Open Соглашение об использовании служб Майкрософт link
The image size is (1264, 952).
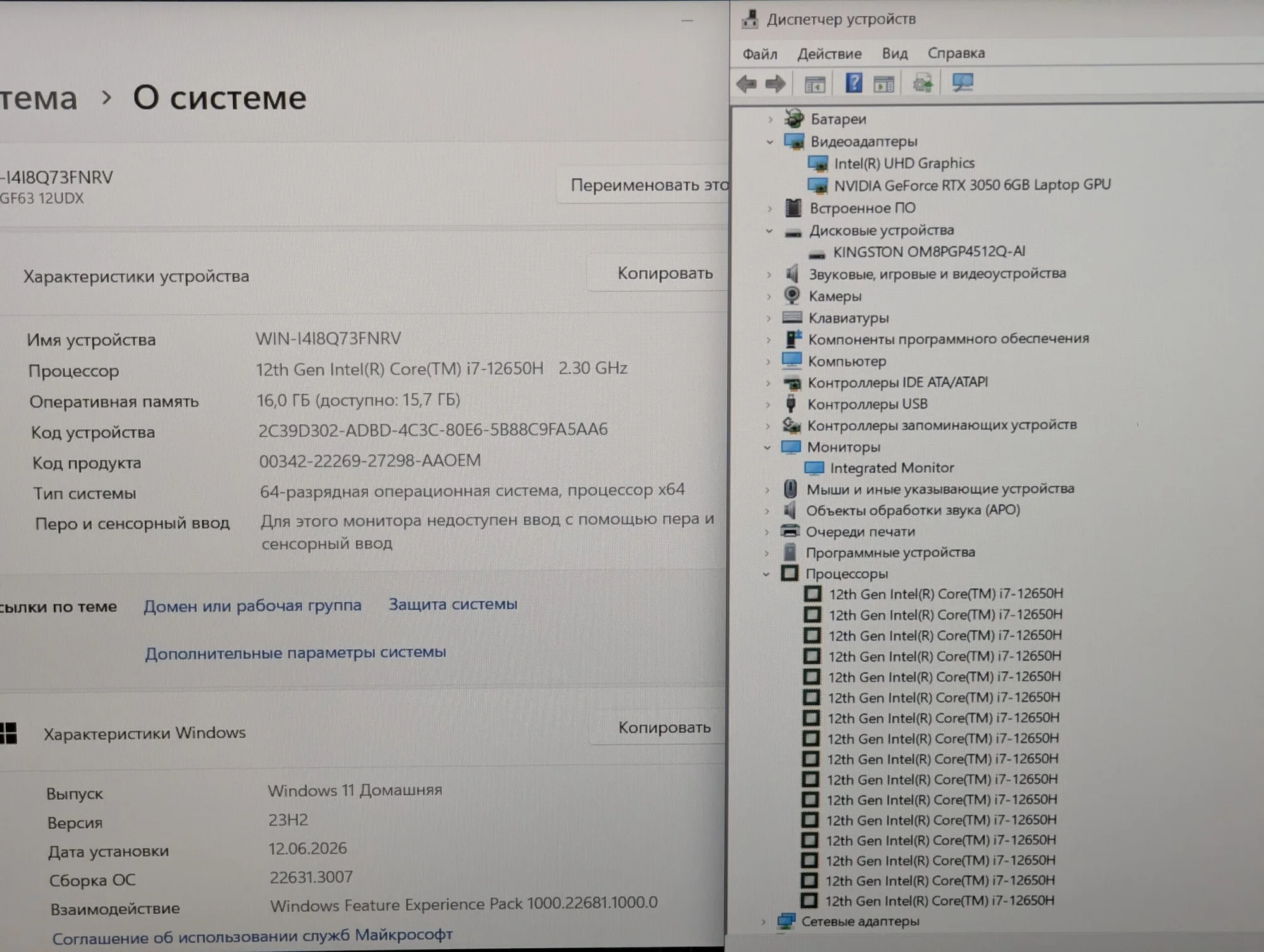pyautogui.click(x=252, y=936)
